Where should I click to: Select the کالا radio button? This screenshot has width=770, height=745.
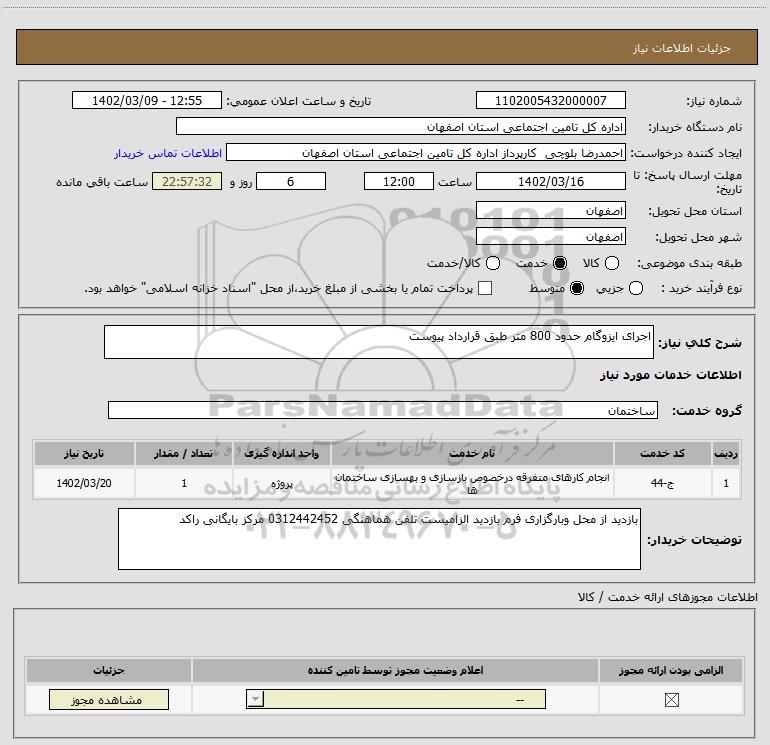[612, 263]
